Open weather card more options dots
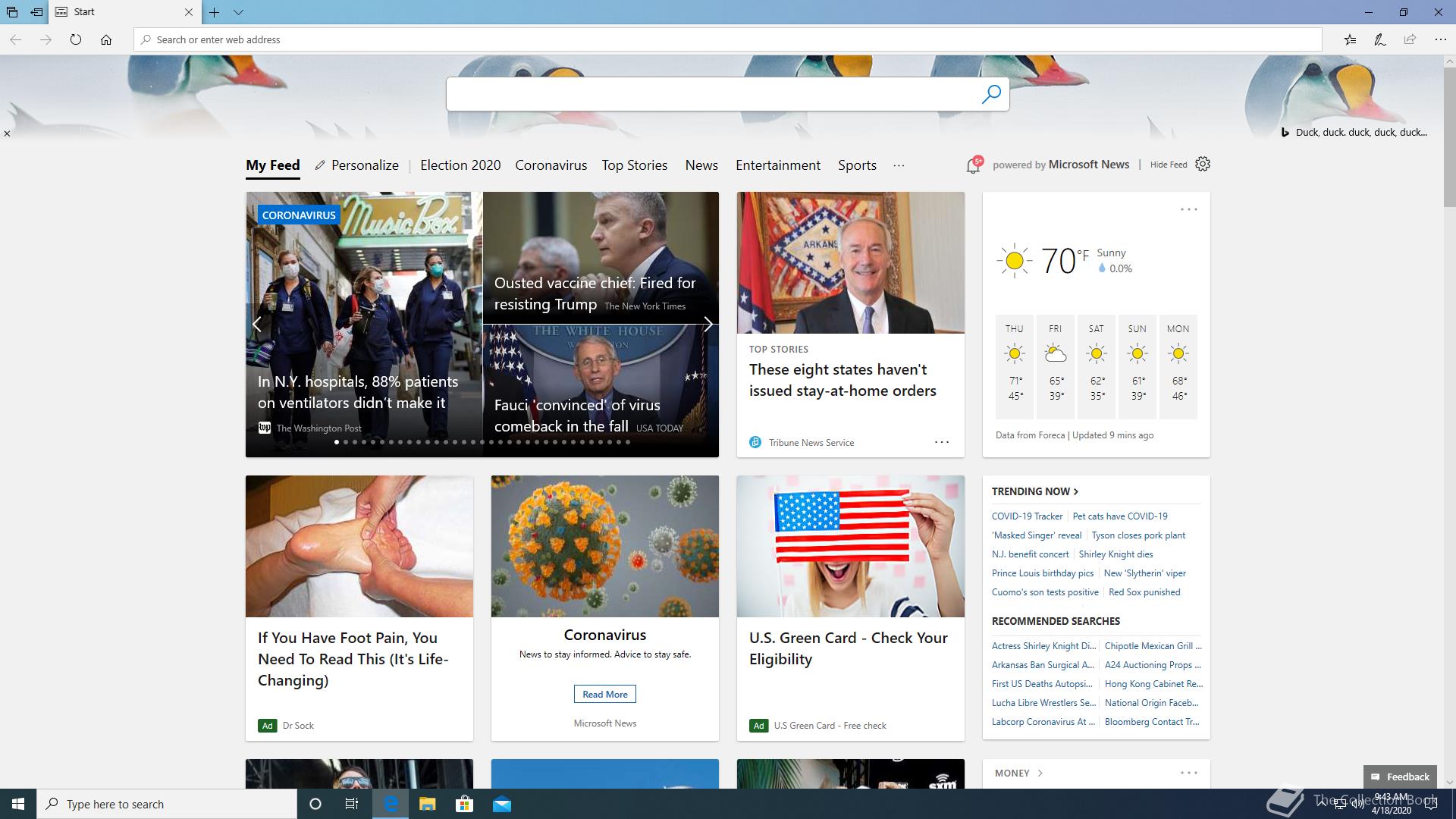The width and height of the screenshot is (1456, 819). point(1188,209)
